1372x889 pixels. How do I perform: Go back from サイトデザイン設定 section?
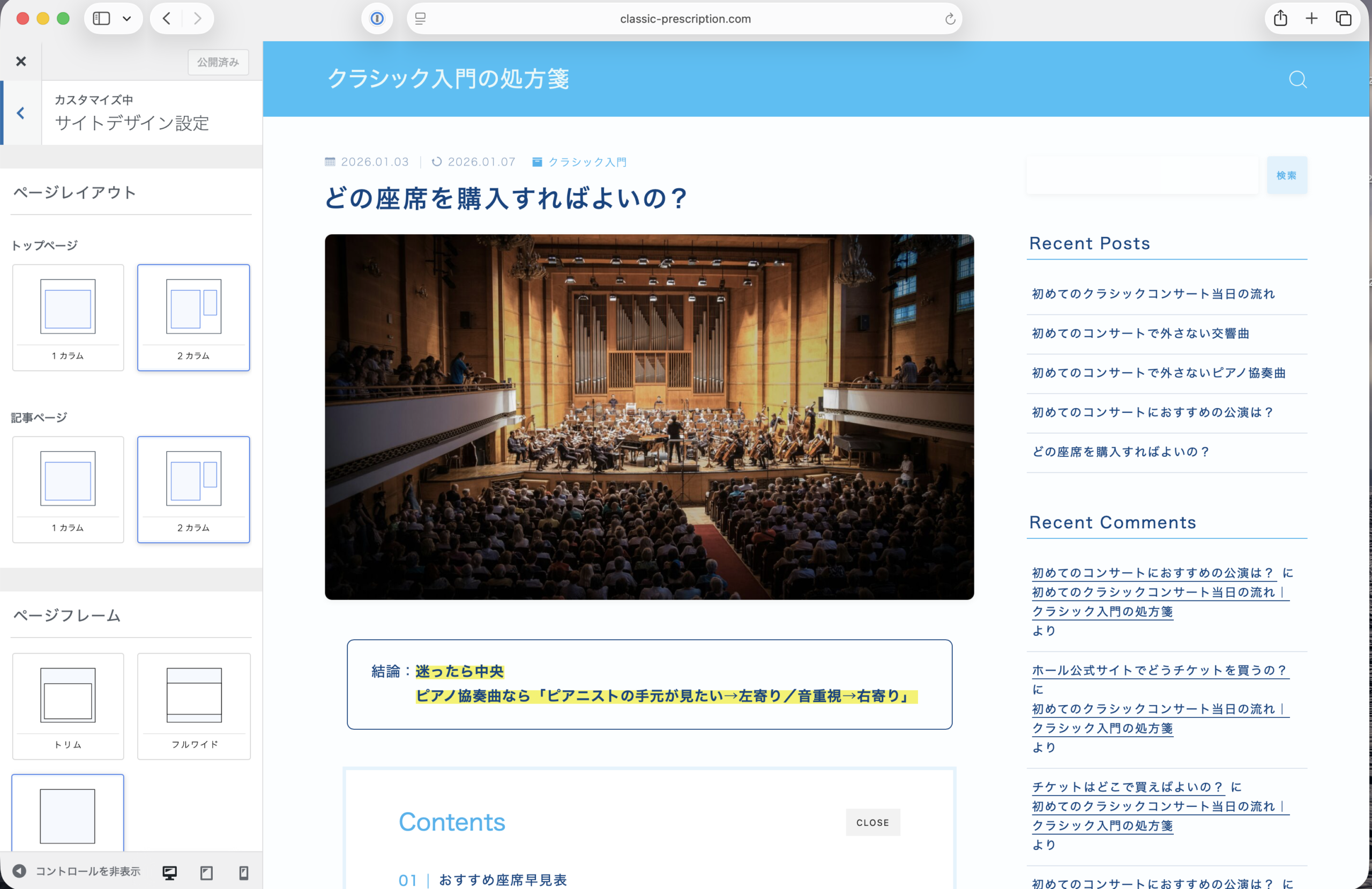click(x=21, y=113)
